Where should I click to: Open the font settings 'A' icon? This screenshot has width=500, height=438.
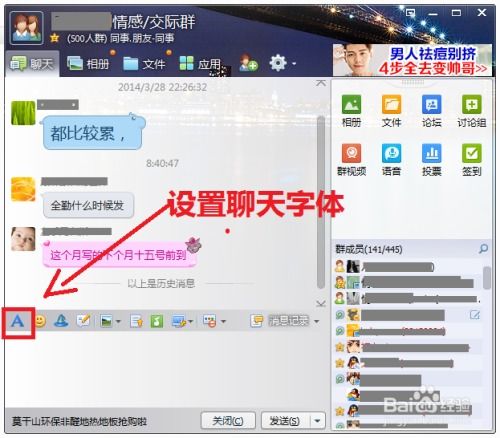pos(17,322)
